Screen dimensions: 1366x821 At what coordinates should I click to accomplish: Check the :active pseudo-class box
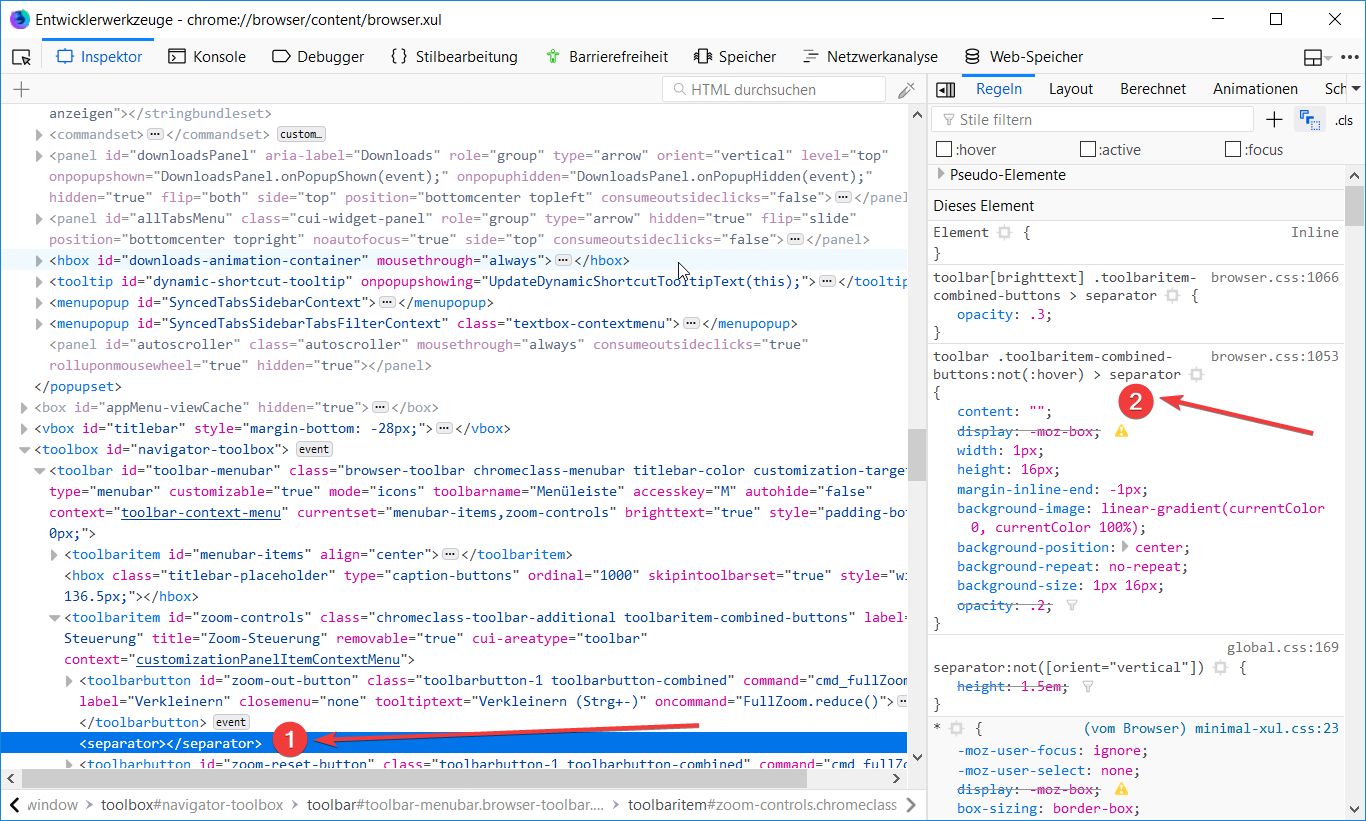pyautogui.click(x=1088, y=150)
